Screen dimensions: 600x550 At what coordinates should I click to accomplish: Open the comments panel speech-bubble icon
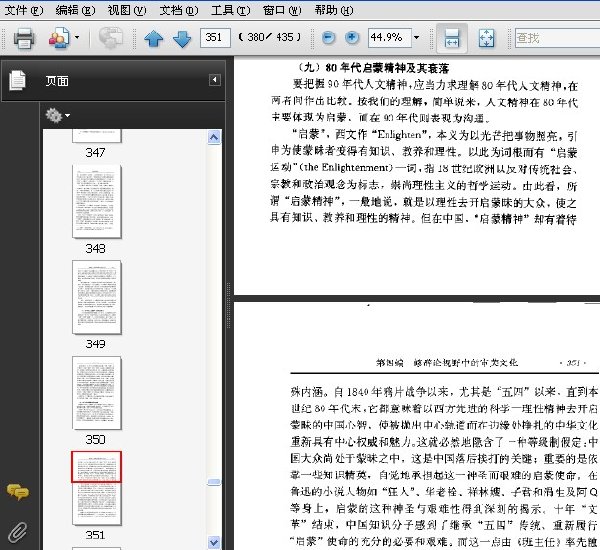pyautogui.click(x=18, y=492)
